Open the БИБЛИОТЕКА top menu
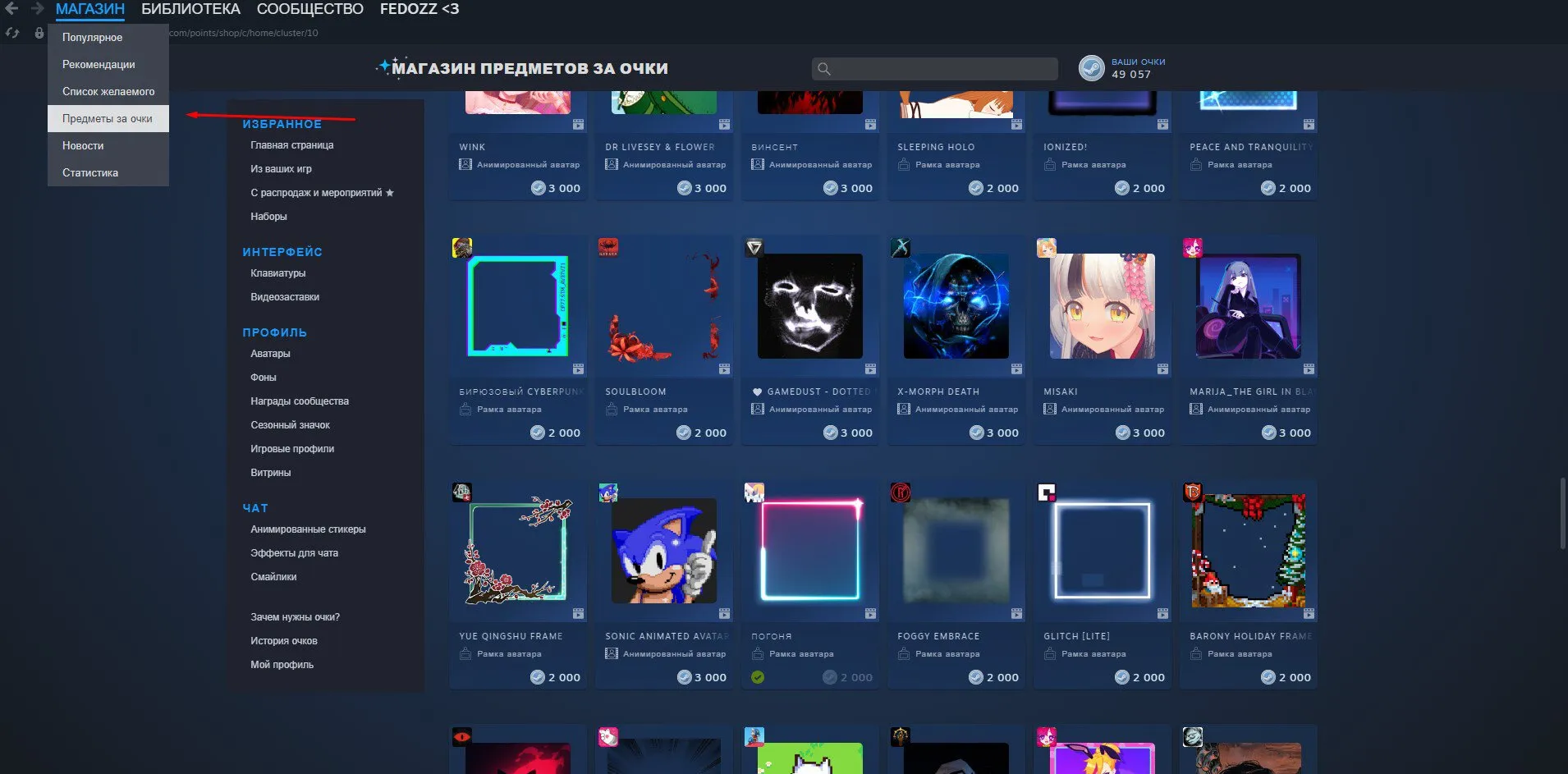This screenshot has height=774, width=1568. [190, 9]
